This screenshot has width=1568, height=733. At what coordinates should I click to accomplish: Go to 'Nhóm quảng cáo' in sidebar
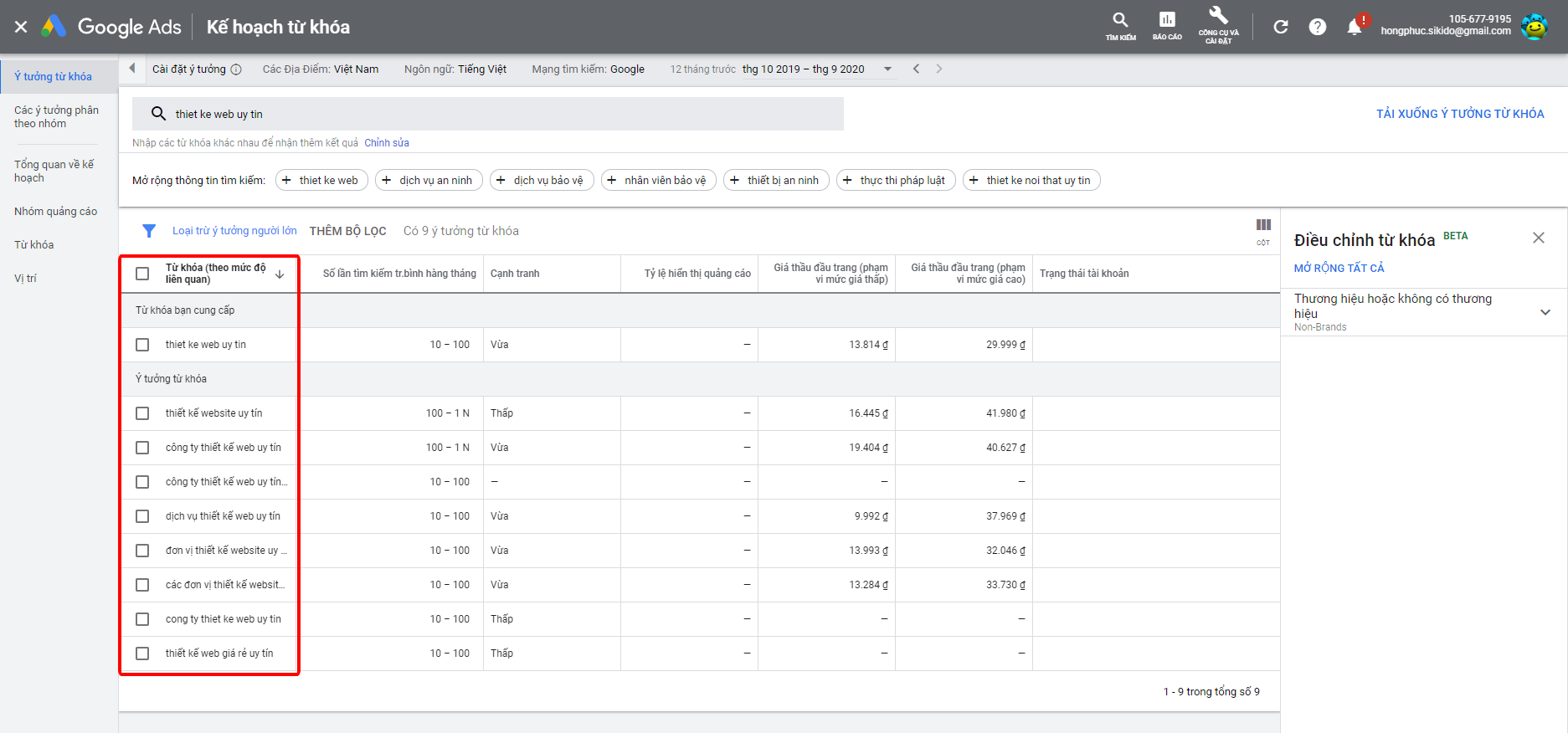pos(55,212)
